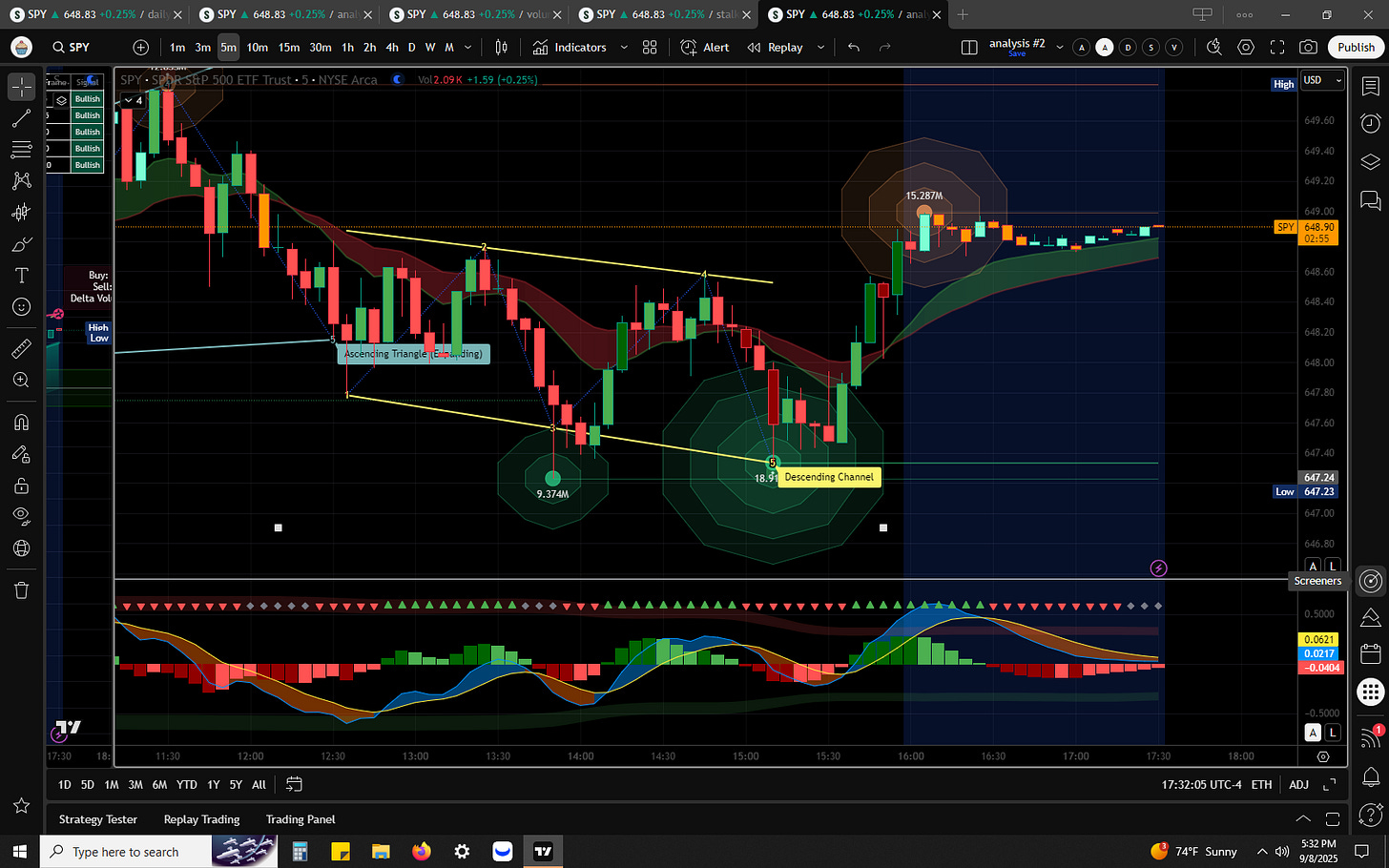Select the trend line drawing tool

21,118
